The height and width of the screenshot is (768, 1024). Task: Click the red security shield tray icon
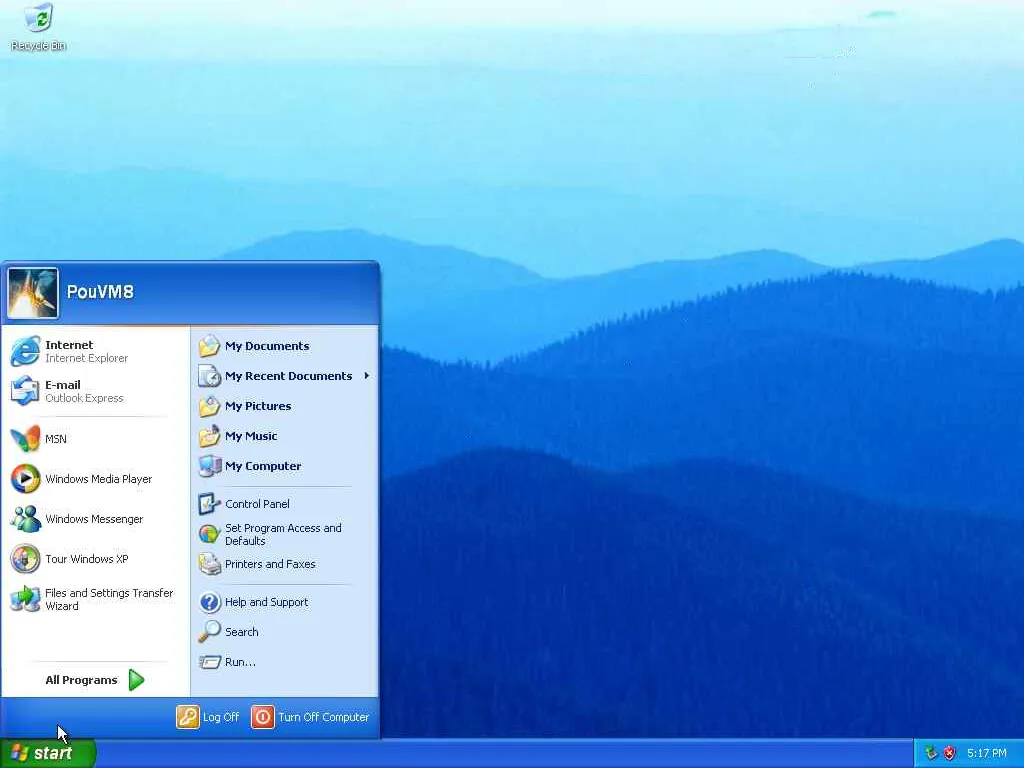[950, 753]
